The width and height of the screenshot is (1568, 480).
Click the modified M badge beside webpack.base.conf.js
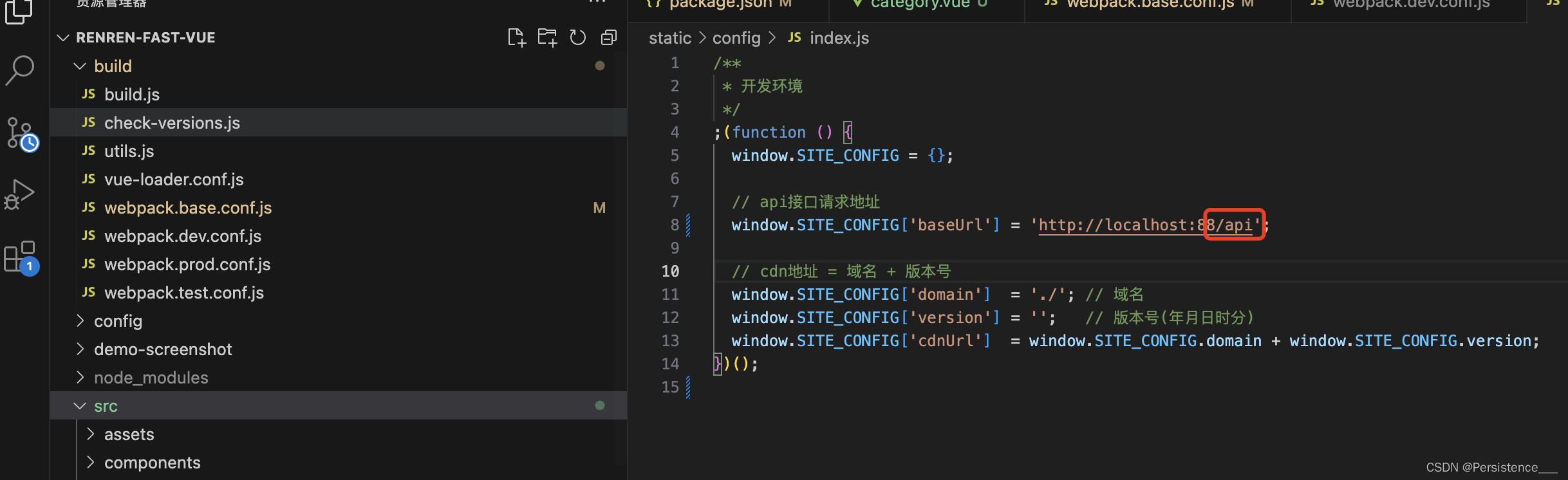599,208
